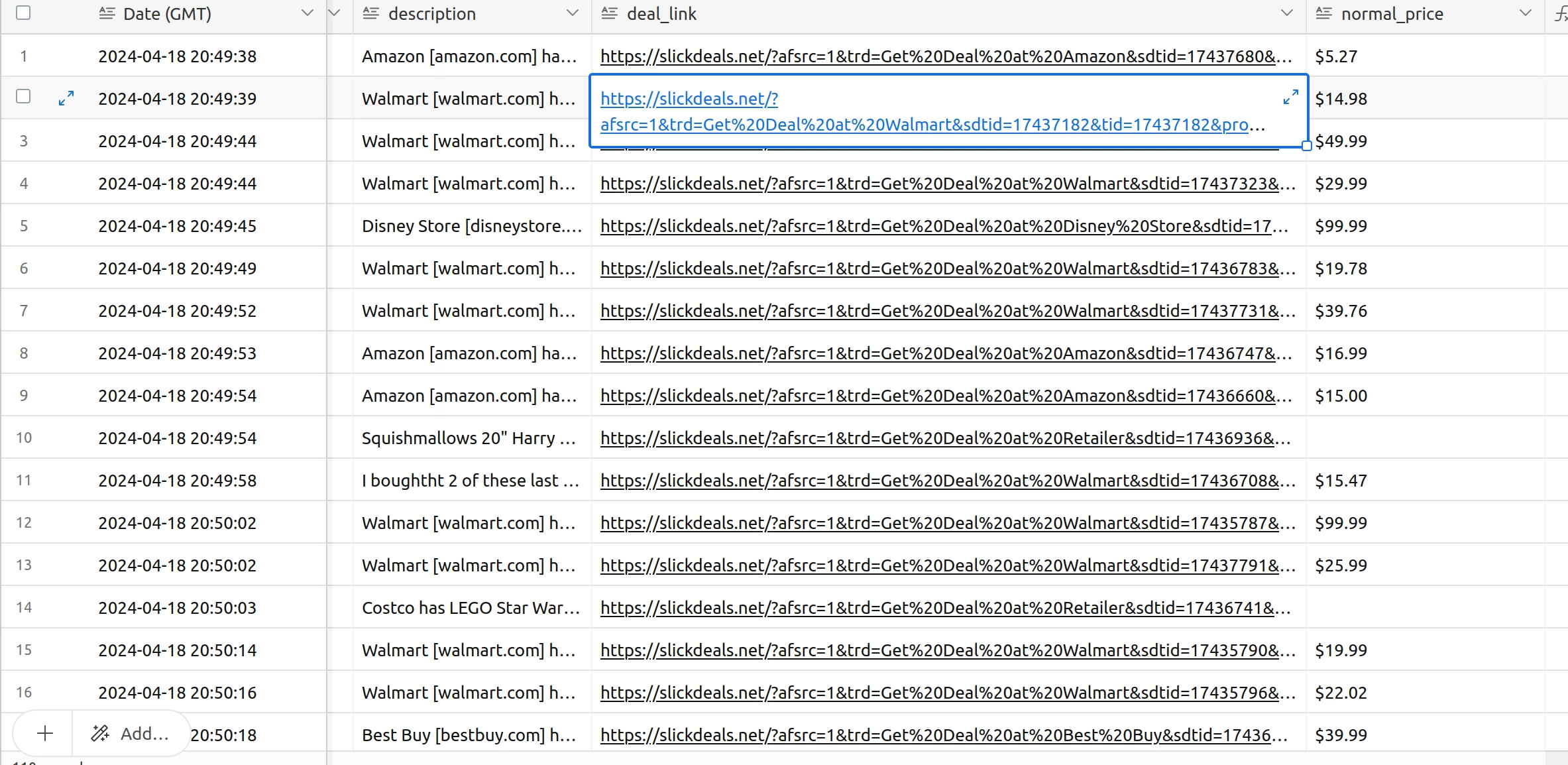
Task: Click the deal_link column text-type icon
Action: click(x=609, y=13)
